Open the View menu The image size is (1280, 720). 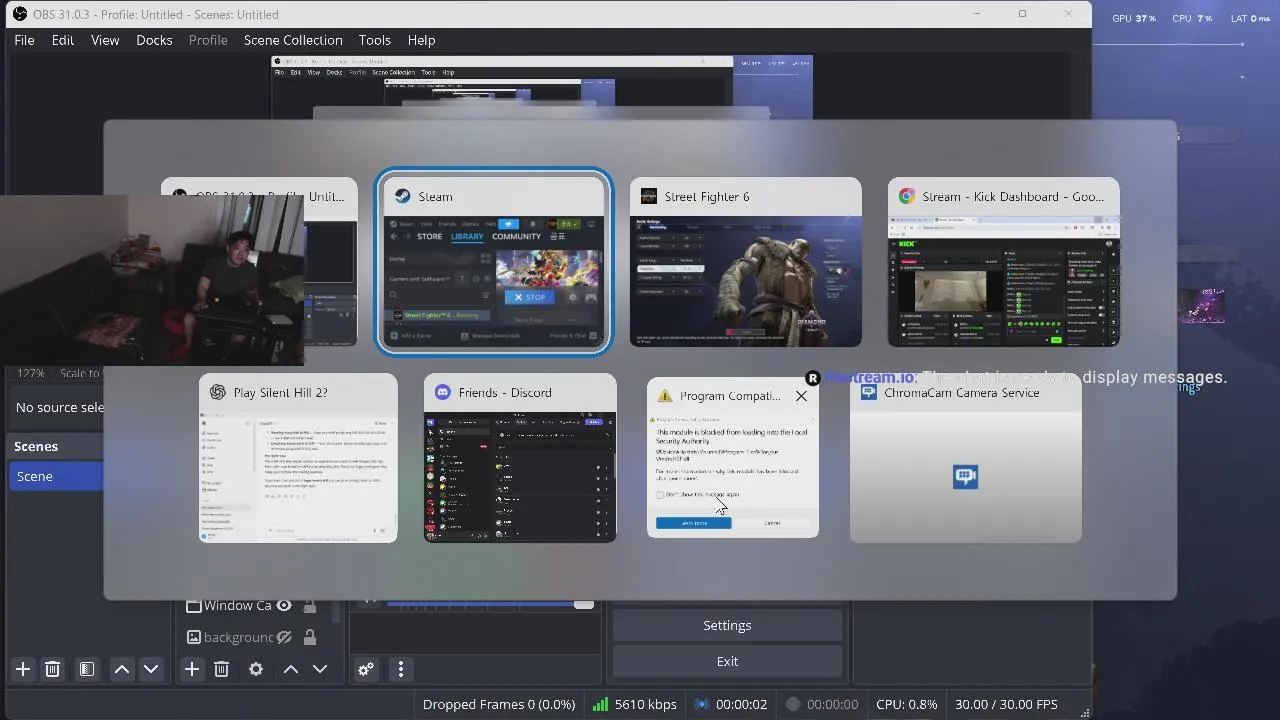point(105,40)
